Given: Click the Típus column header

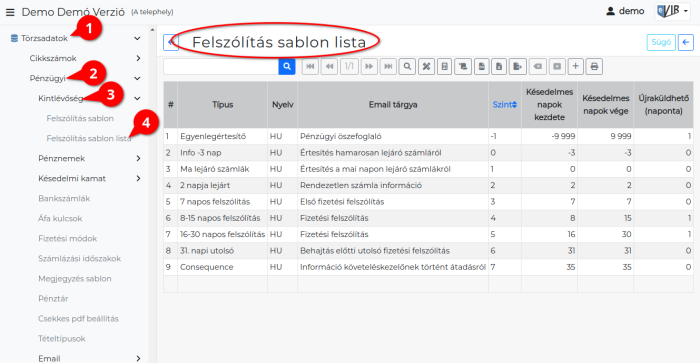Looking at the screenshot, I should coord(222,104).
